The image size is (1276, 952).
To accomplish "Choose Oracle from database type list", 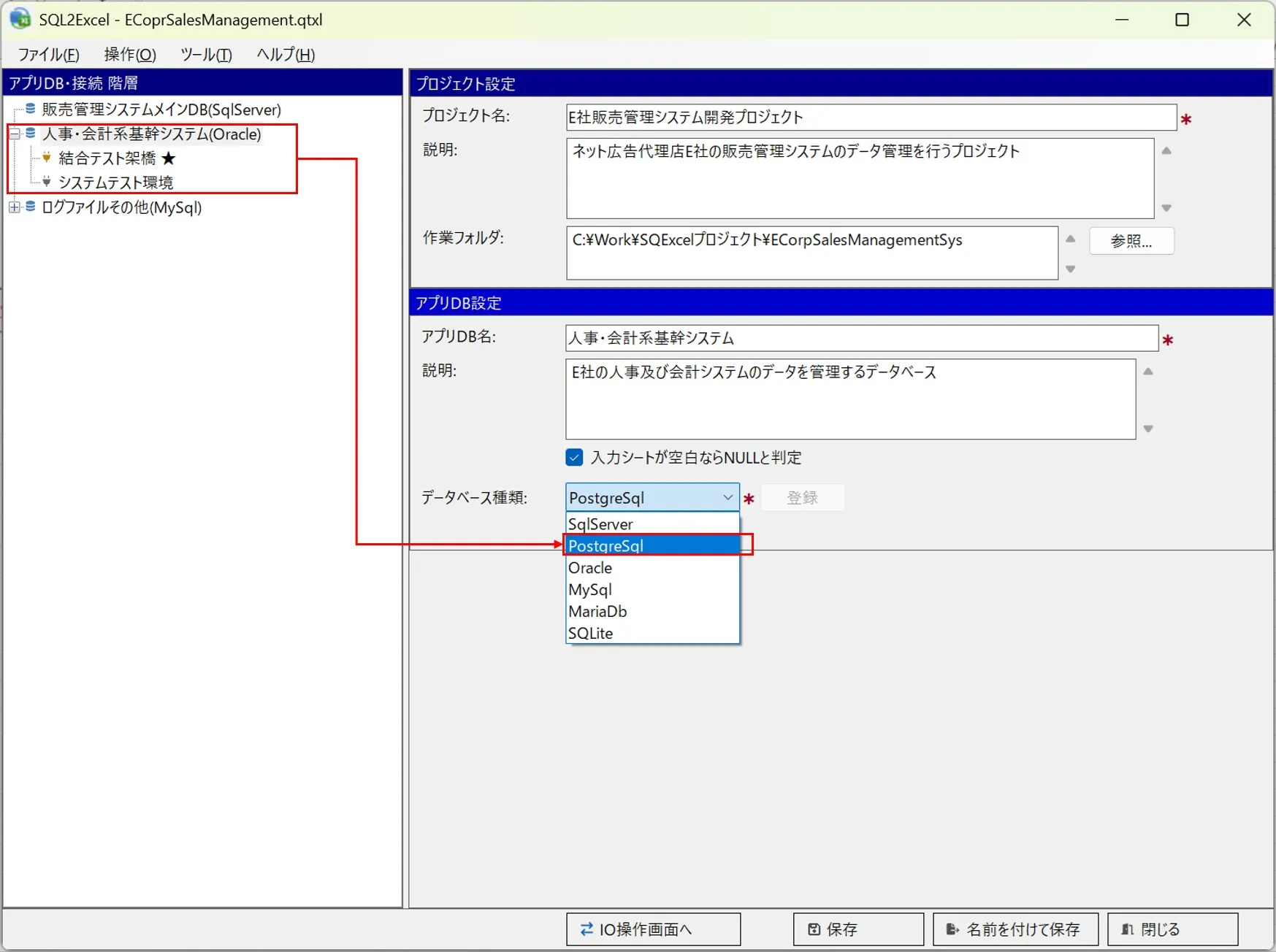I will point(653,567).
